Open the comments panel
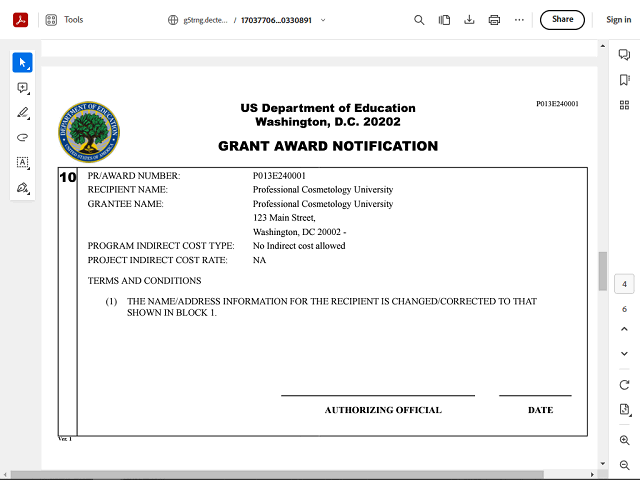The width and height of the screenshot is (640, 480). pyautogui.click(x=624, y=54)
